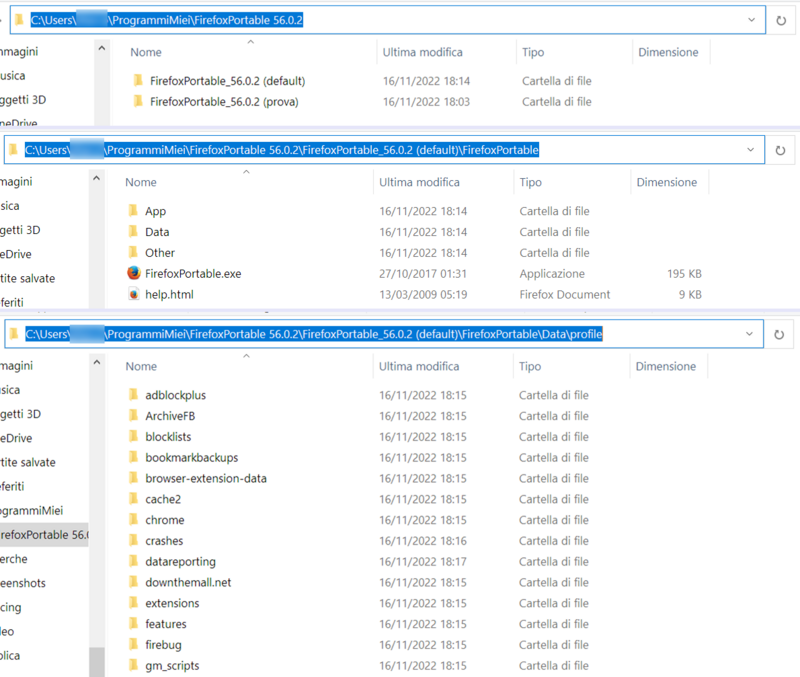Click the address path ending in FirefoxPortable
The image size is (800, 677).
pyautogui.click(x=282, y=150)
